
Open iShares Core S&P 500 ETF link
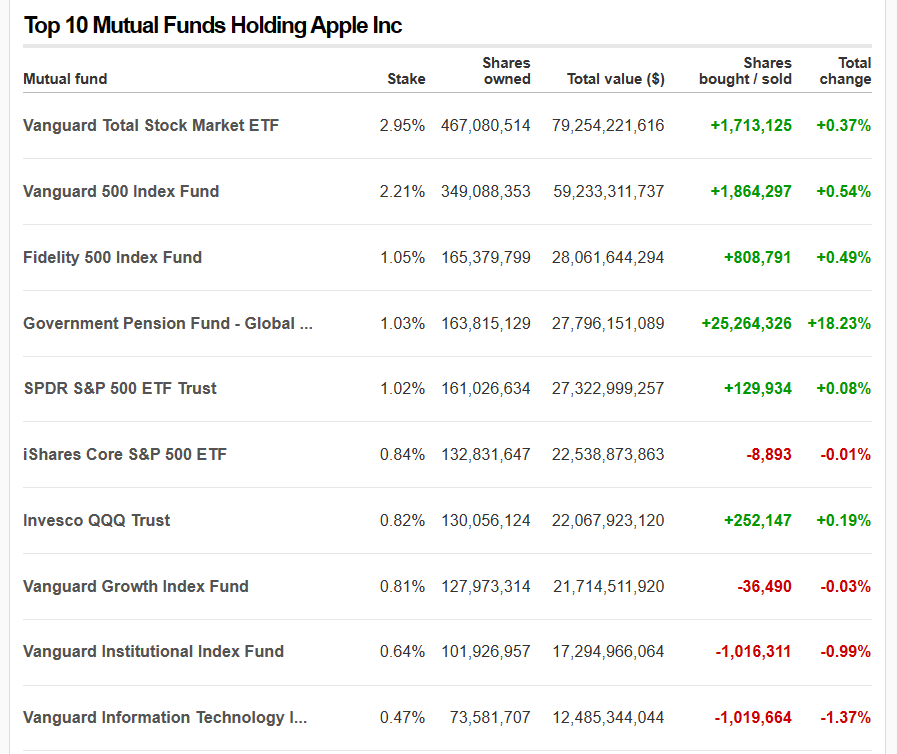tap(125, 454)
